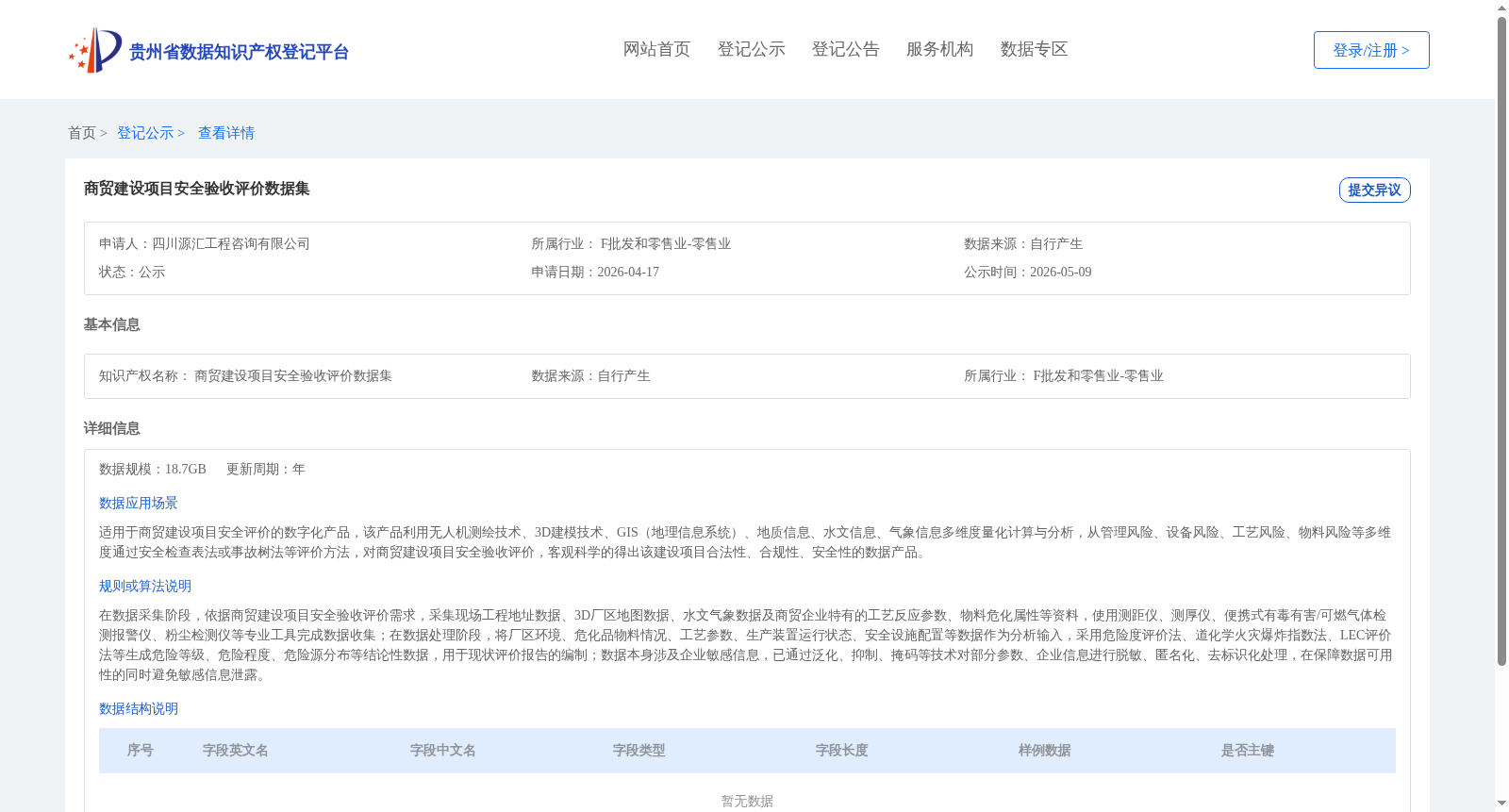Click the 规则或算法说明 heading
The height and width of the screenshot is (812, 1509).
(145, 586)
